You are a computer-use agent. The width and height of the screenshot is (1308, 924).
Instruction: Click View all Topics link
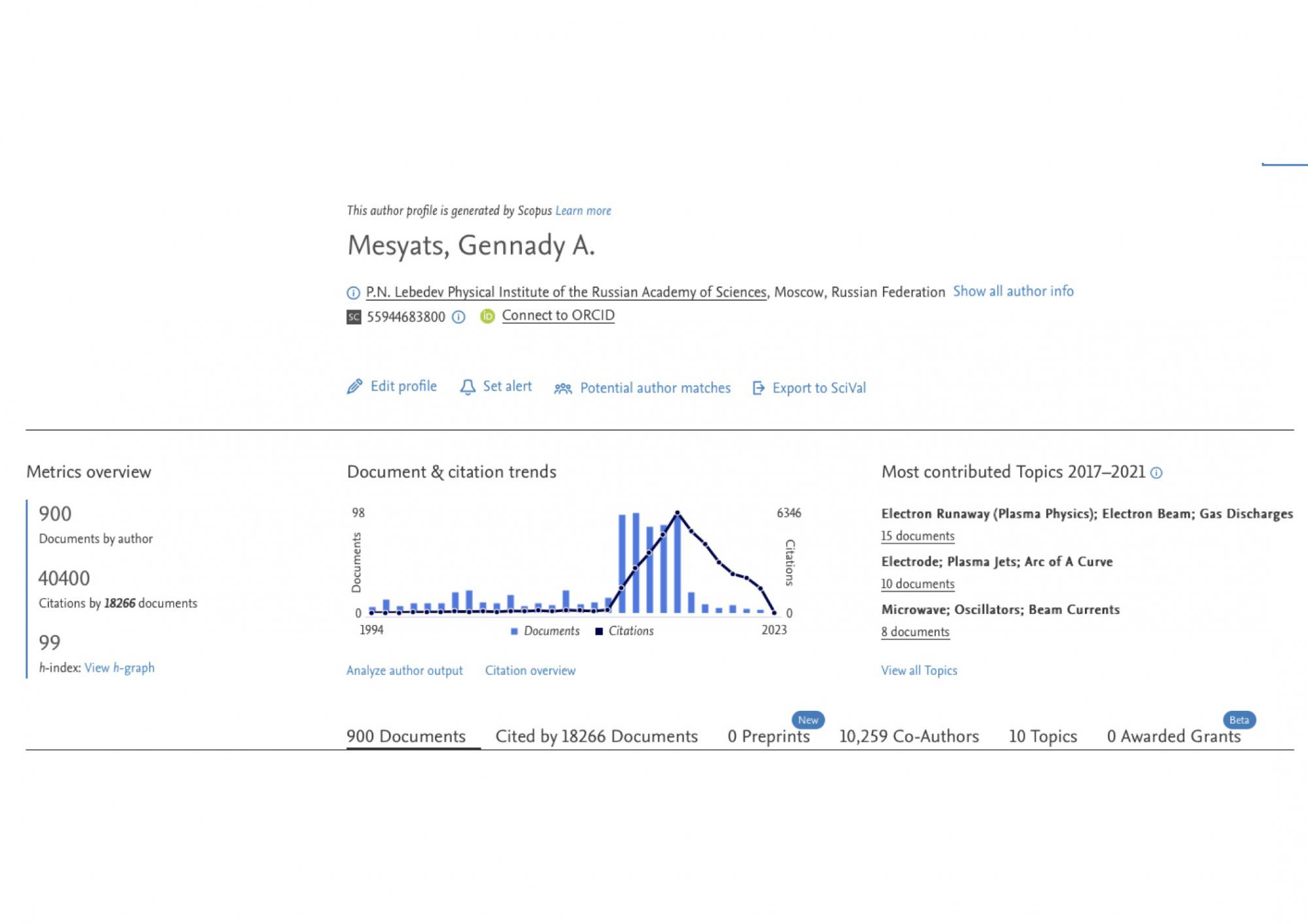[918, 670]
